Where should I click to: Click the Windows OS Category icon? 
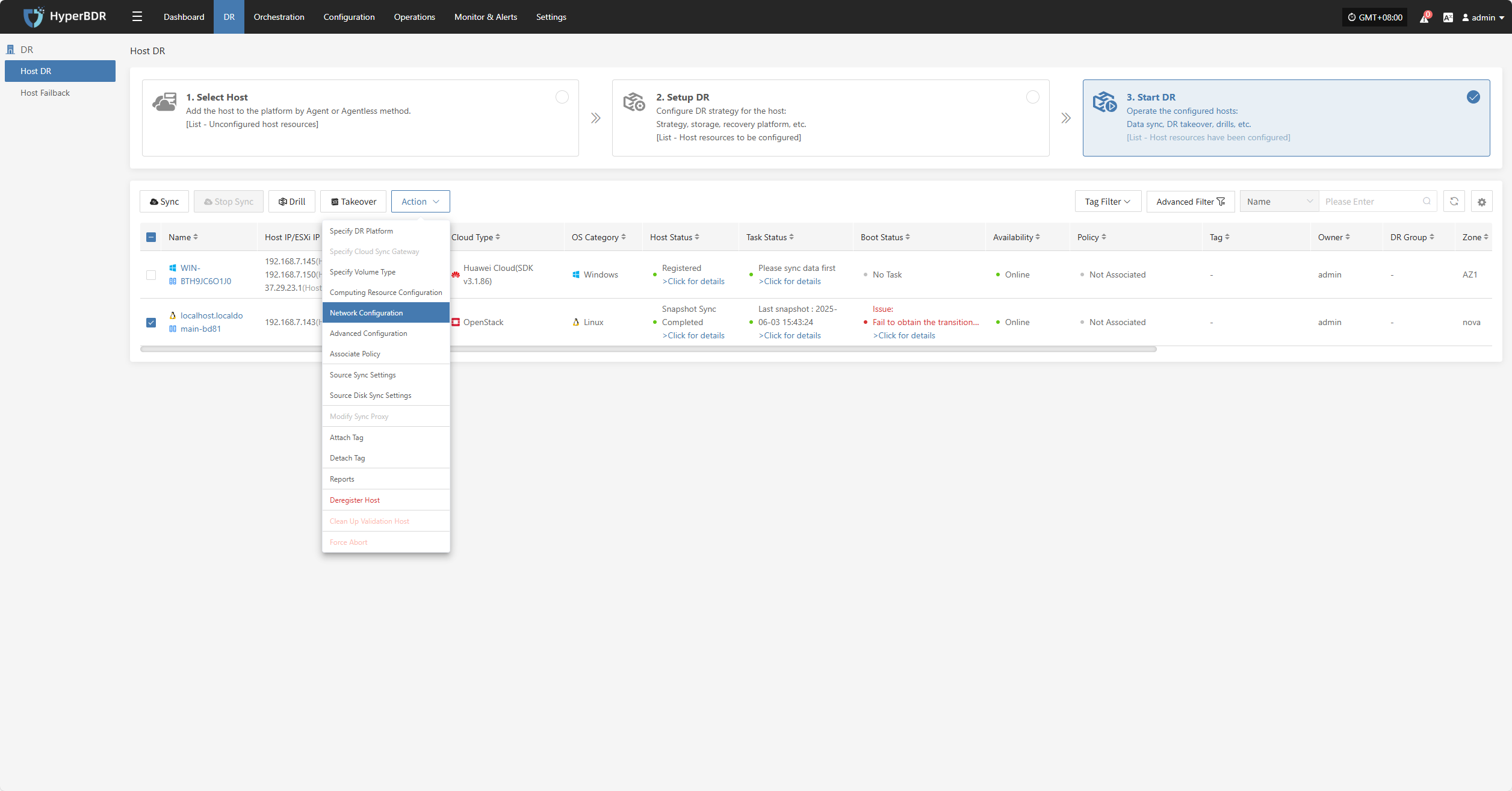pyautogui.click(x=576, y=275)
